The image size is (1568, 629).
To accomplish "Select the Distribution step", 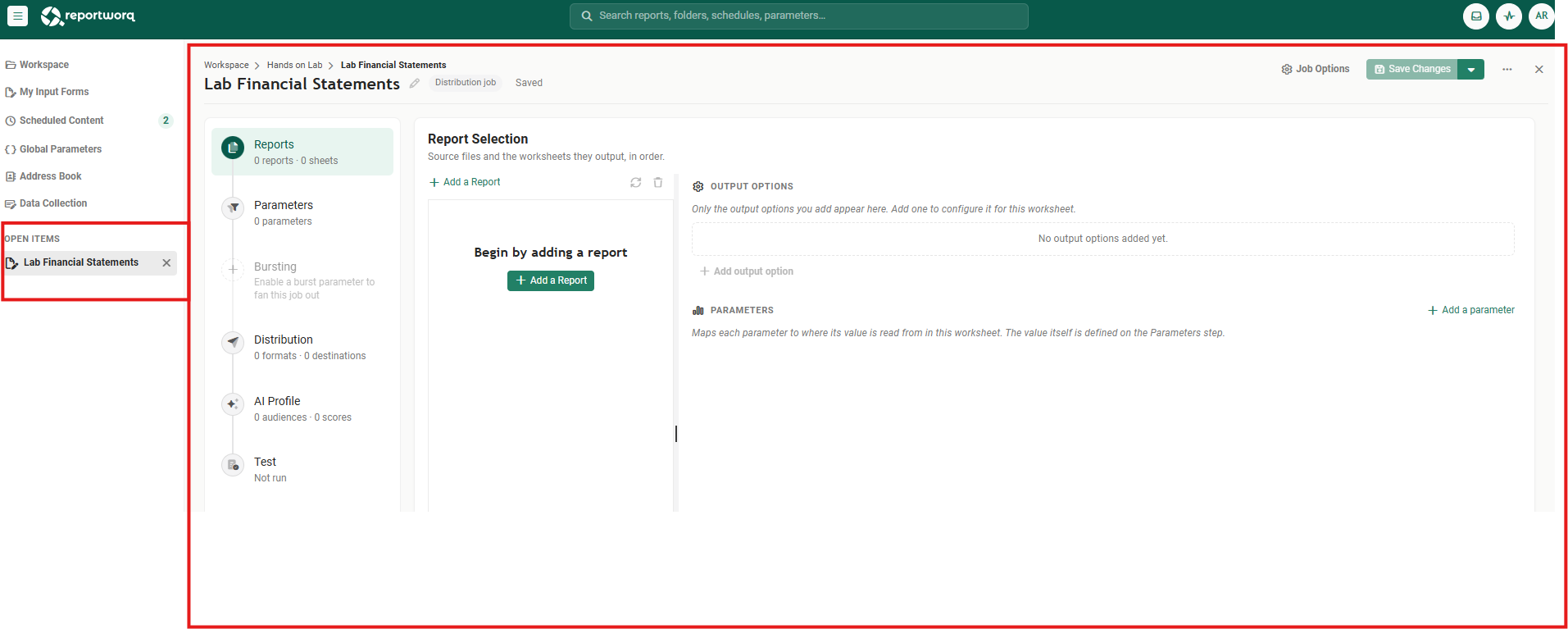I will (x=302, y=347).
